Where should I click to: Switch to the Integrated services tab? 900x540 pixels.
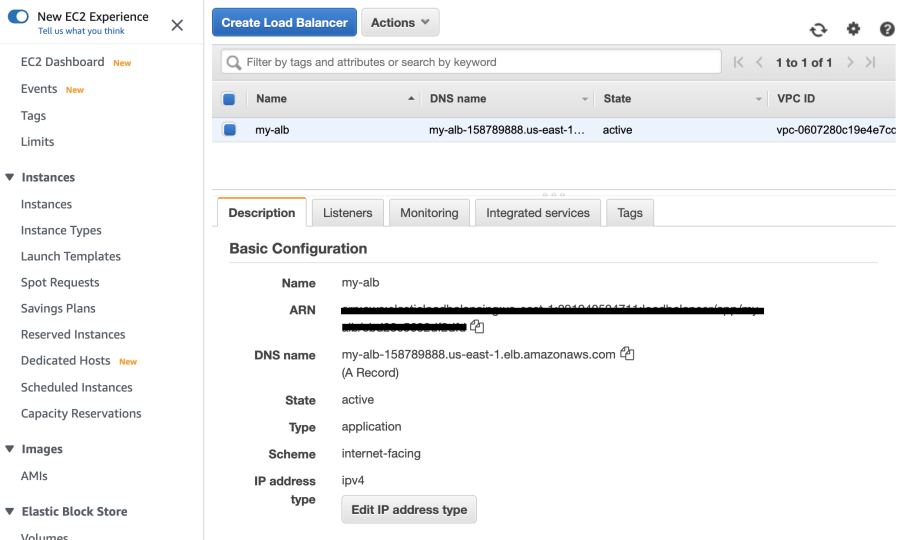point(538,213)
